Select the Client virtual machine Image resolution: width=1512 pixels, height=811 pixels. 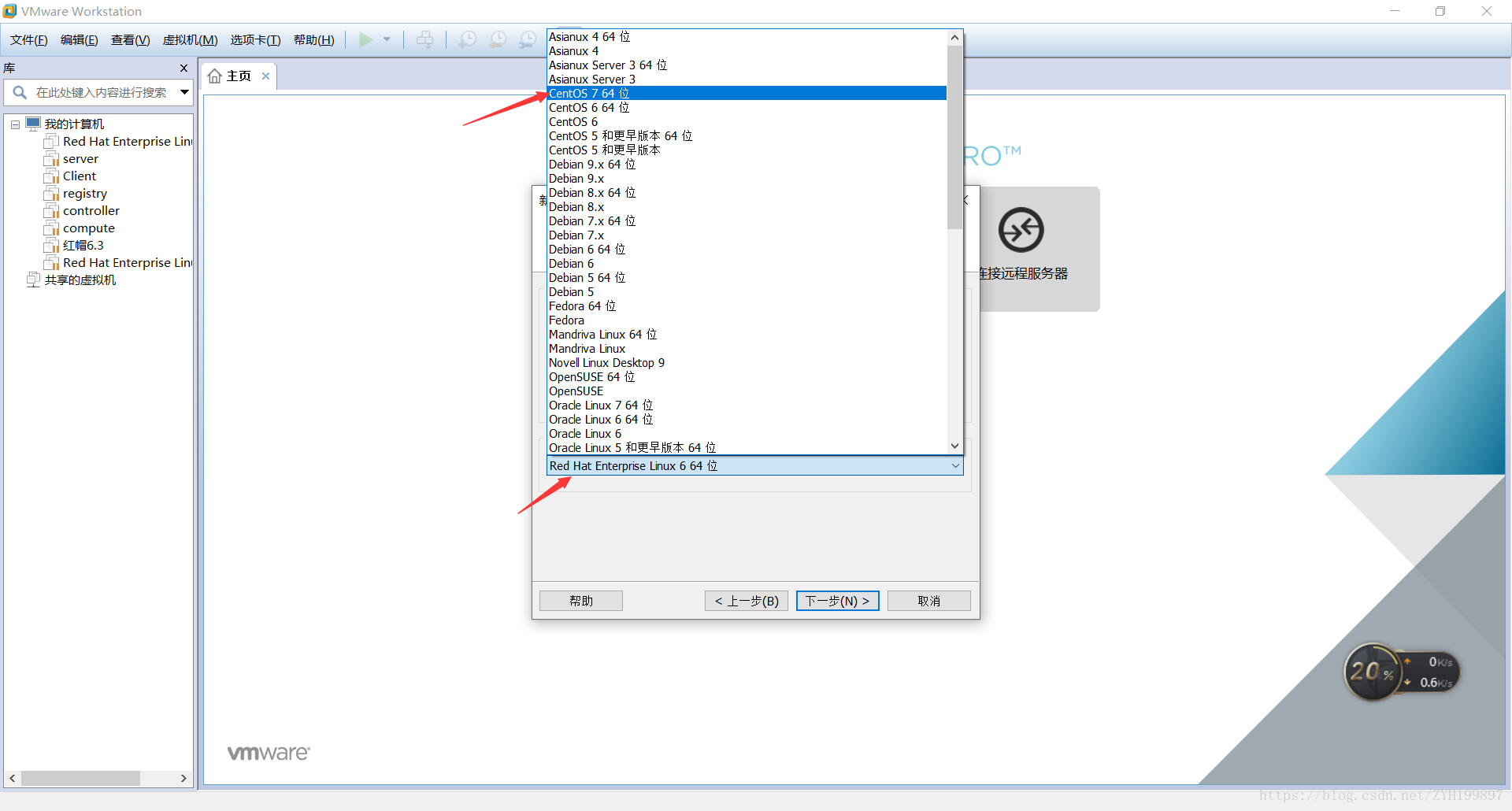tap(80, 176)
